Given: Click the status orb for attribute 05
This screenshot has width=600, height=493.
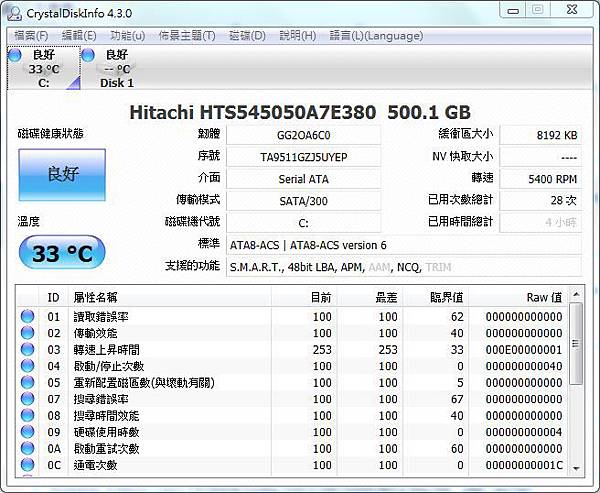Looking at the screenshot, I should tap(27, 382).
